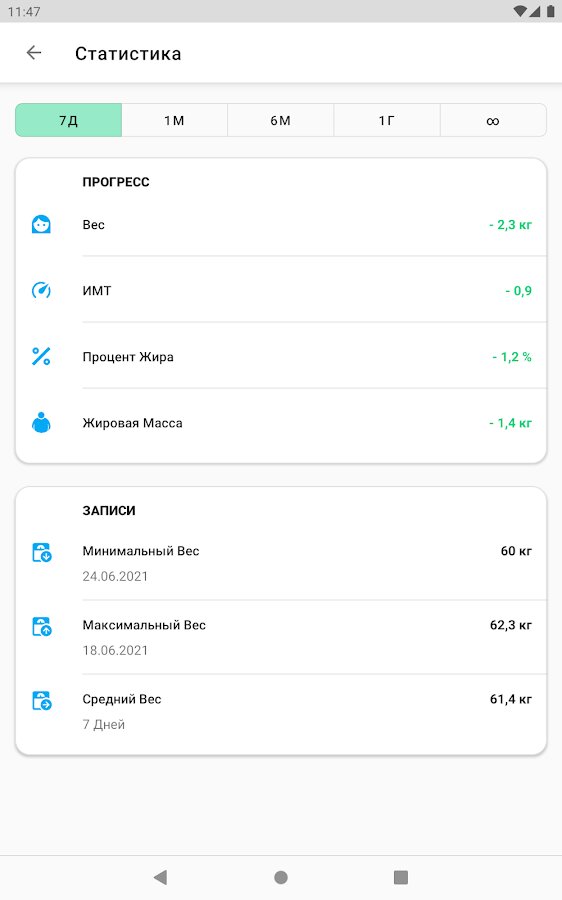Switch to the 6М period tab
This screenshot has width=562, height=900.
(281, 120)
